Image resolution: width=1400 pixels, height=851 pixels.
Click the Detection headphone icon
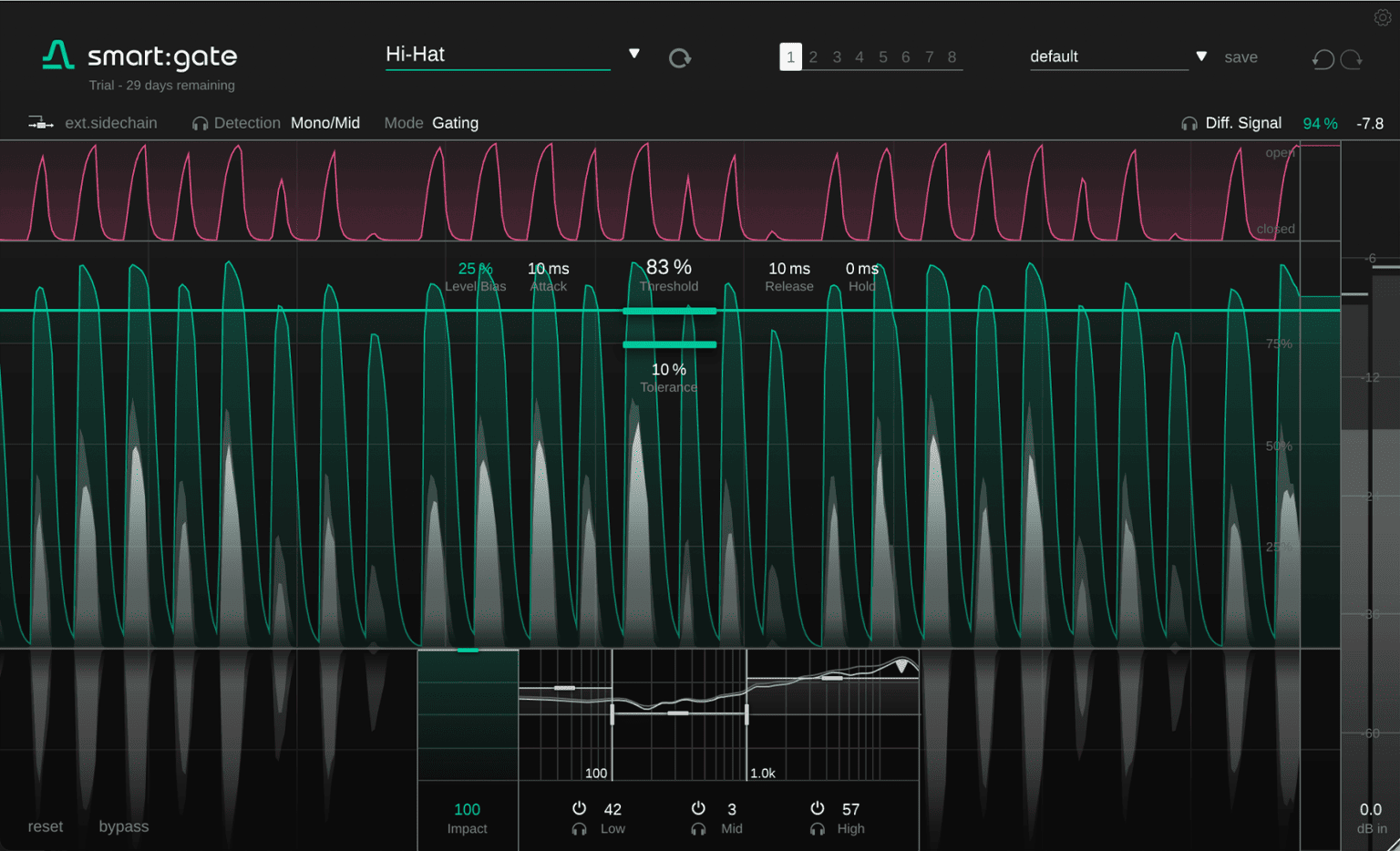(x=200, y=122)
